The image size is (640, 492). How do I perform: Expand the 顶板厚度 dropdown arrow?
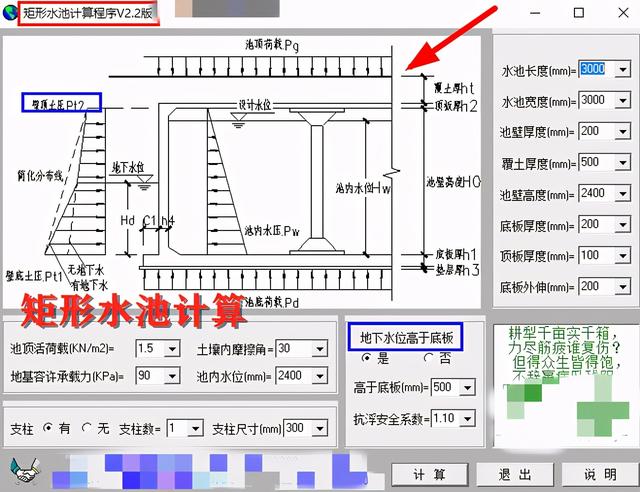[x=622, y=256]
